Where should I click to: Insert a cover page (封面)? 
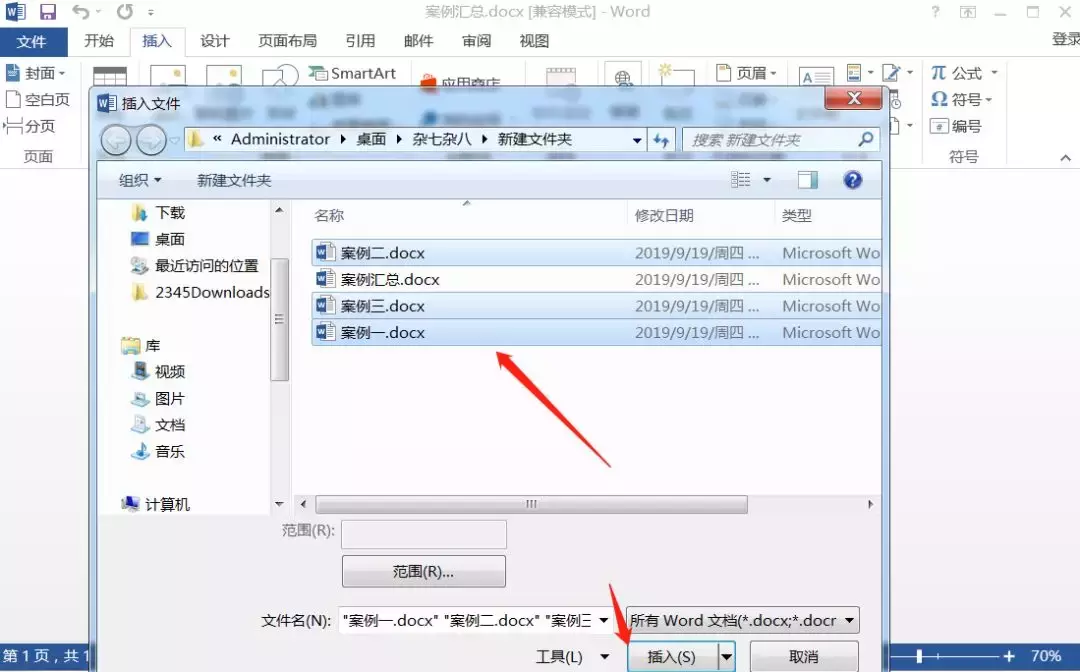pos(35,72)
